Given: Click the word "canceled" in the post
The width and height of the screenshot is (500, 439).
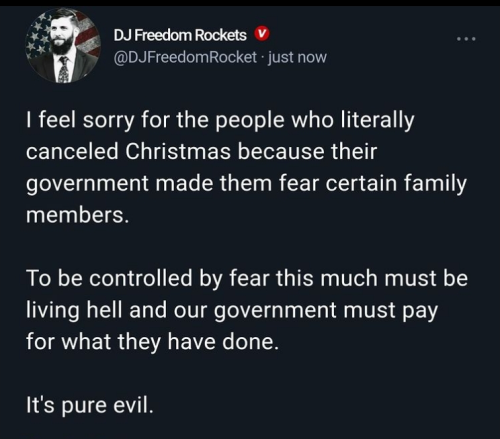Looking at the screenshot, I should 72,151.
